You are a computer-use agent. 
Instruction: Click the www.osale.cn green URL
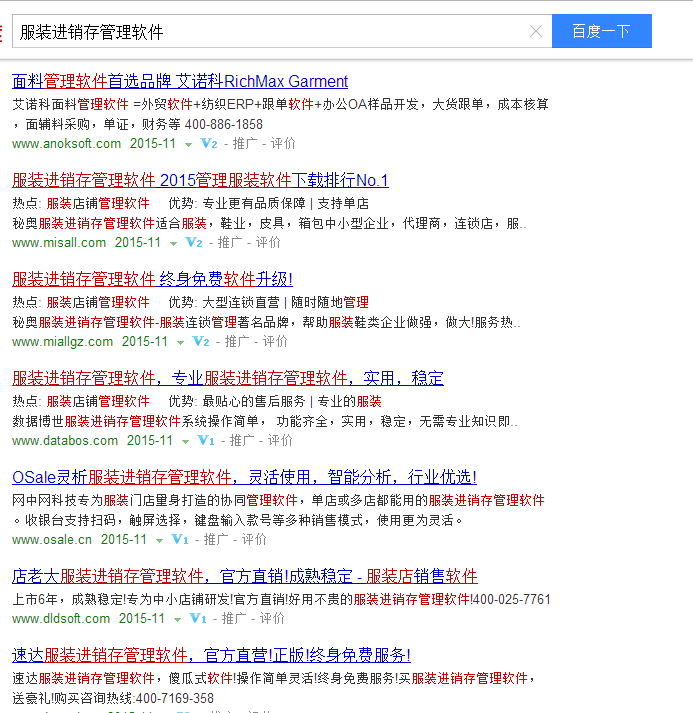[x=52, y=540]
